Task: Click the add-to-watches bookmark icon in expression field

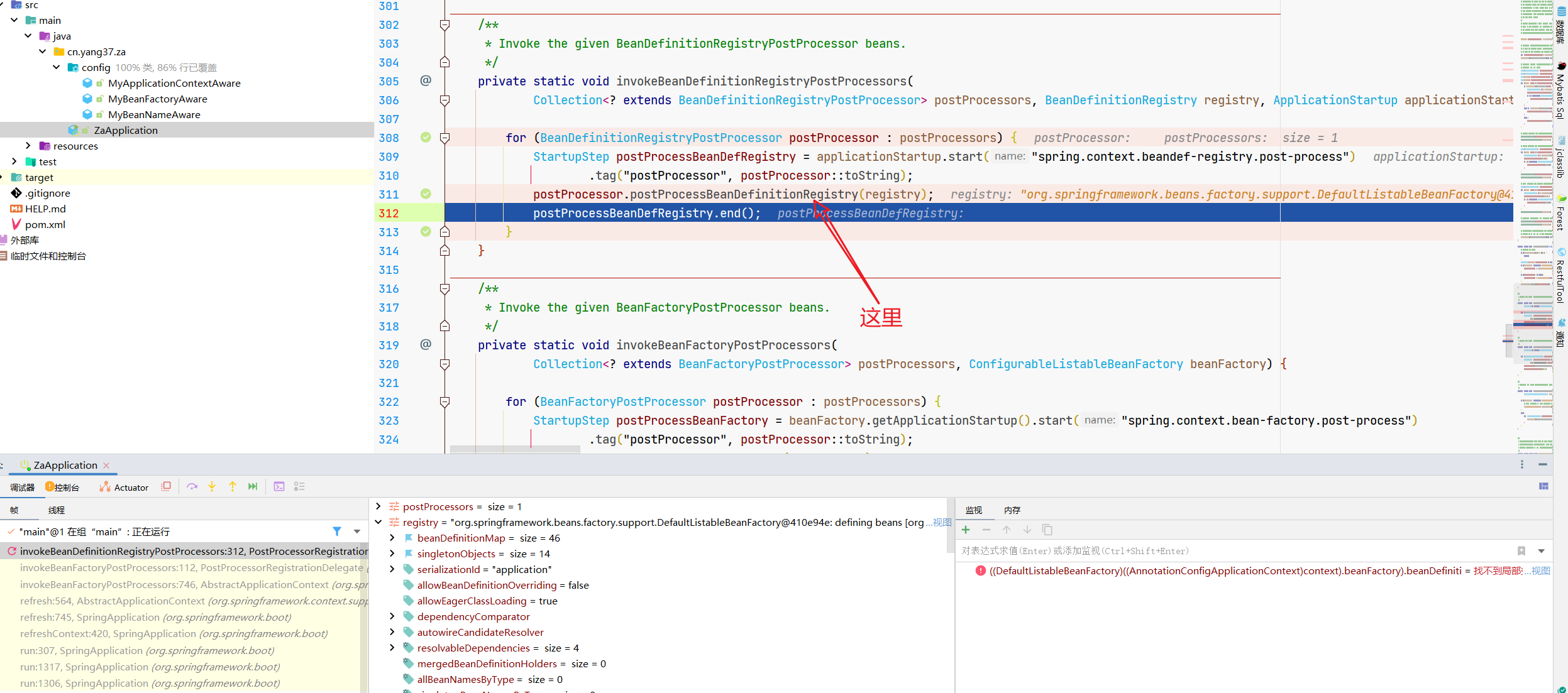Action: click(x=1521, y=551)
